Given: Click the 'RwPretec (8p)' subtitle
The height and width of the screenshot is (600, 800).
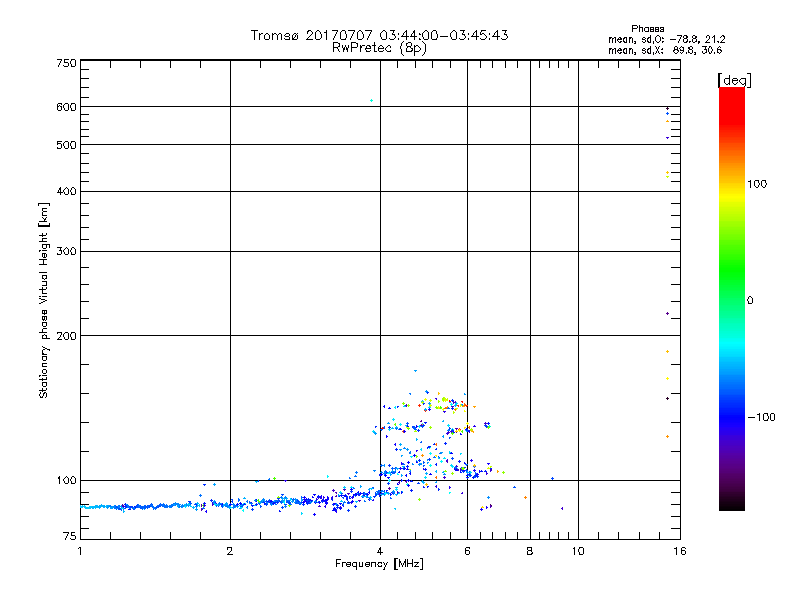Looking at the screenshot, I should point(379,48).
